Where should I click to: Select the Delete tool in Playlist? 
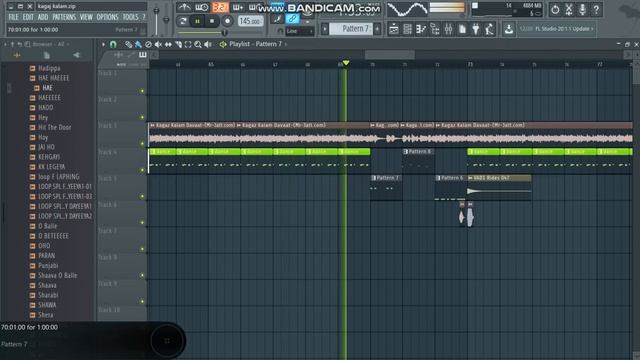[x=148, y=44]
